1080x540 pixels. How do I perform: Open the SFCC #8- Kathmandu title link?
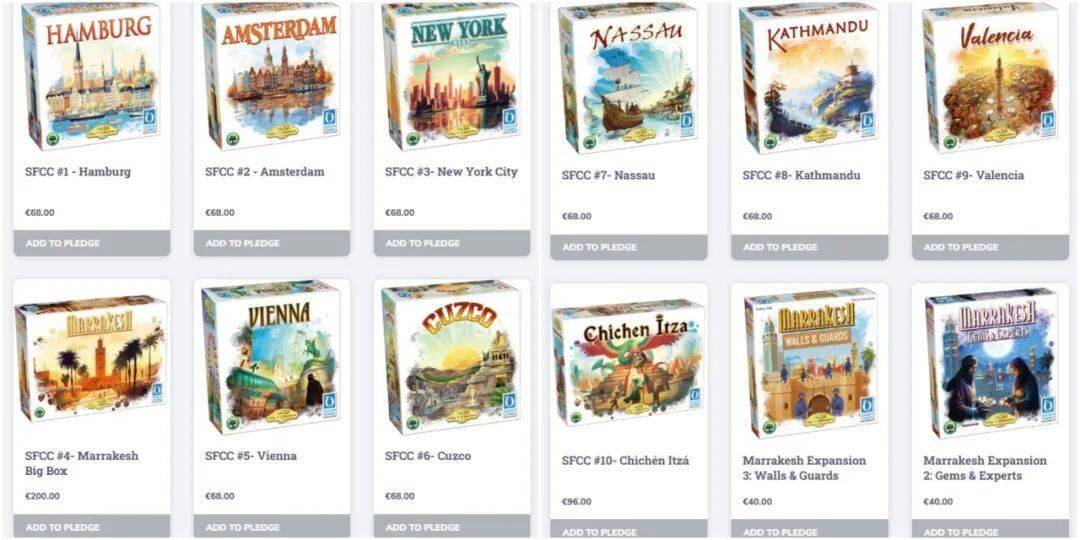(801, 175)
